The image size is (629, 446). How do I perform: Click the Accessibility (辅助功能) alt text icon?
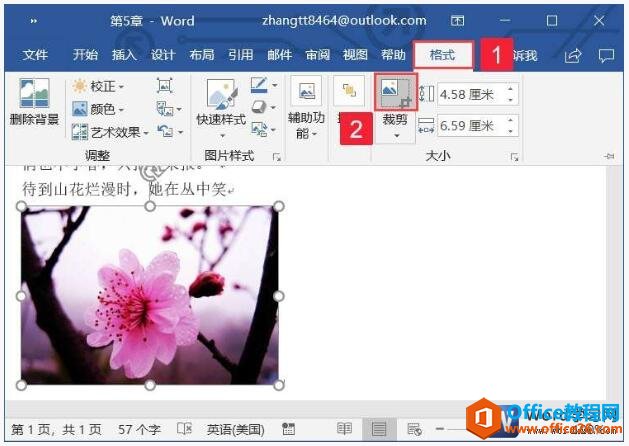[306, 91]
